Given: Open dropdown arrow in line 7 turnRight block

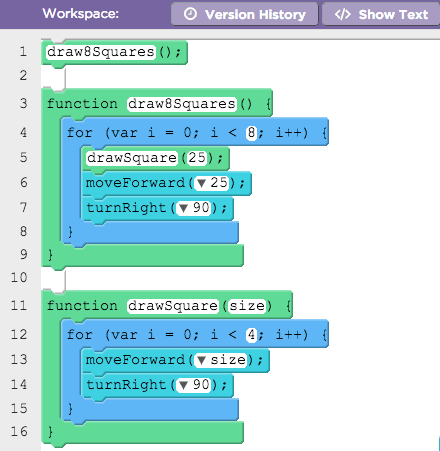Looking at the screenshot, I should 183,208.
